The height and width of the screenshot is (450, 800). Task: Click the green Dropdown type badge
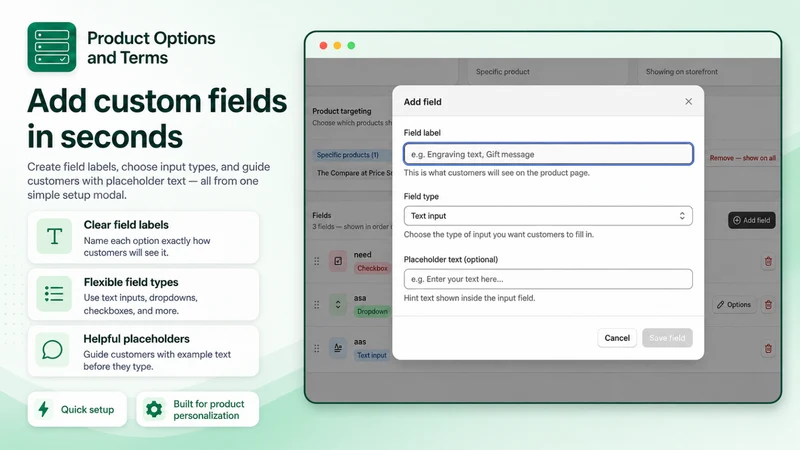[x=372, y=311]
